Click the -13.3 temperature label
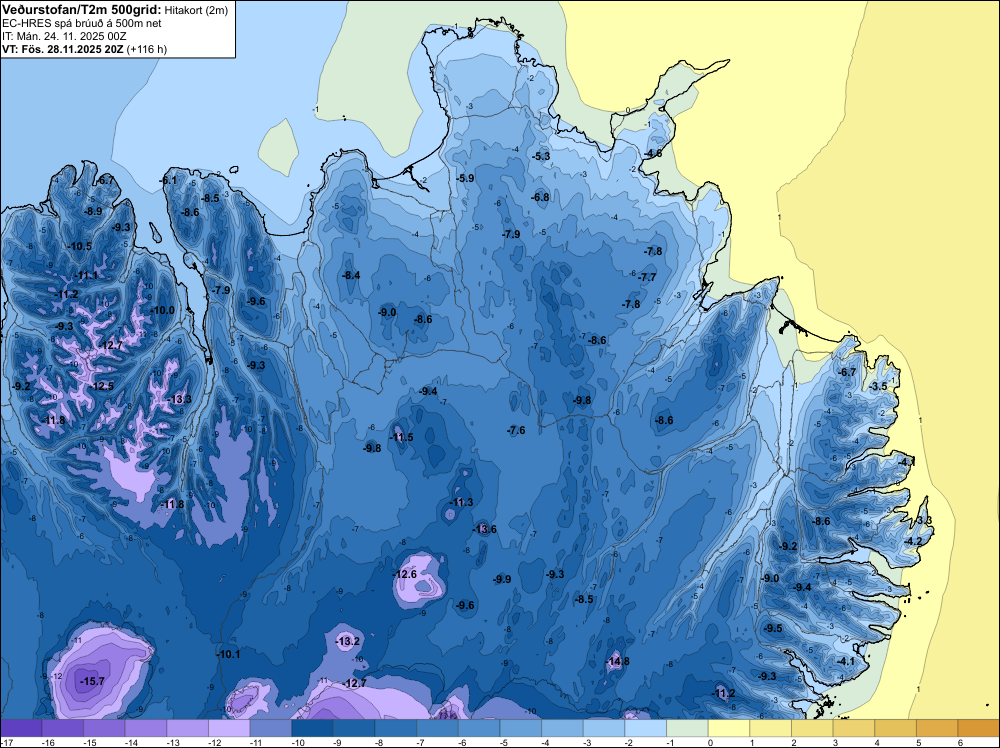The width and height of the screenshot is (1000, 748). click(x=179, y=399)
